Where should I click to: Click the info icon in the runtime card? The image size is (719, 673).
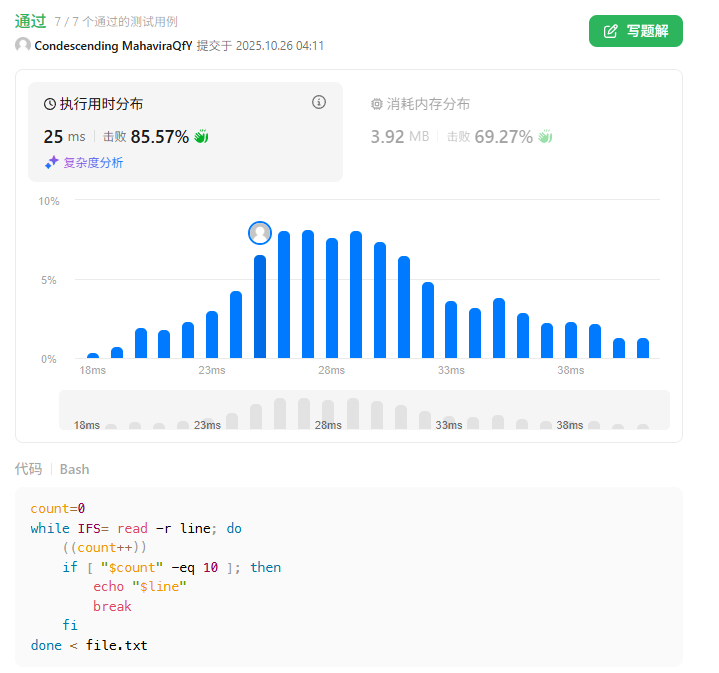319,102
